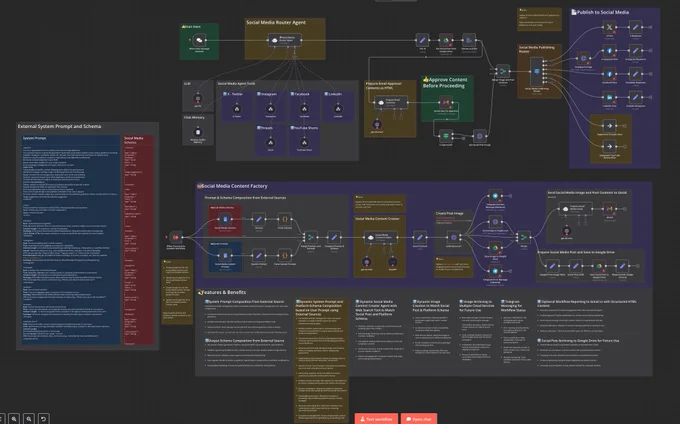Select the Gmail node in Send to Gmail box
Image resolution: width=680 pixels, height=424 pixels.
click(609, 209)
